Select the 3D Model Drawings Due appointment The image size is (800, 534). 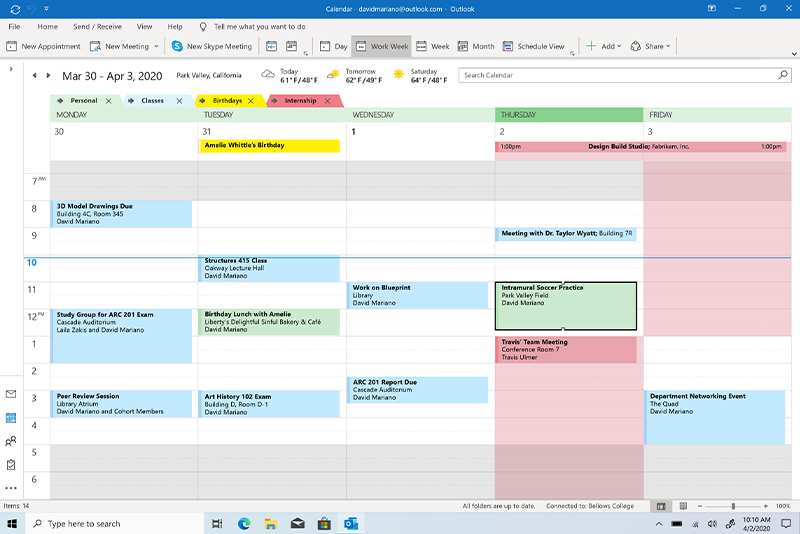point(121,214)
